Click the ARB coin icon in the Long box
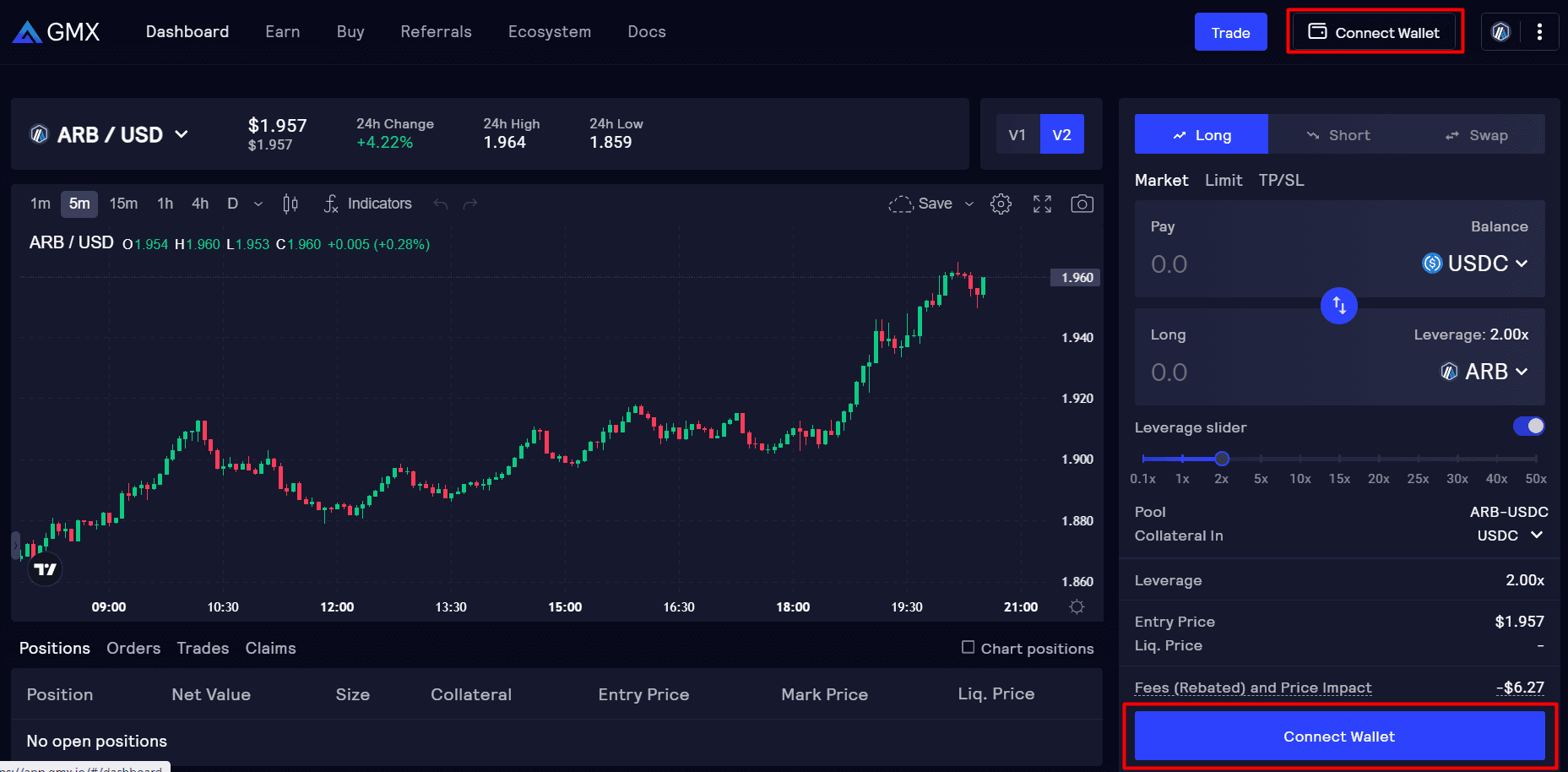The image size is (1568, 772). point(1449,372)
